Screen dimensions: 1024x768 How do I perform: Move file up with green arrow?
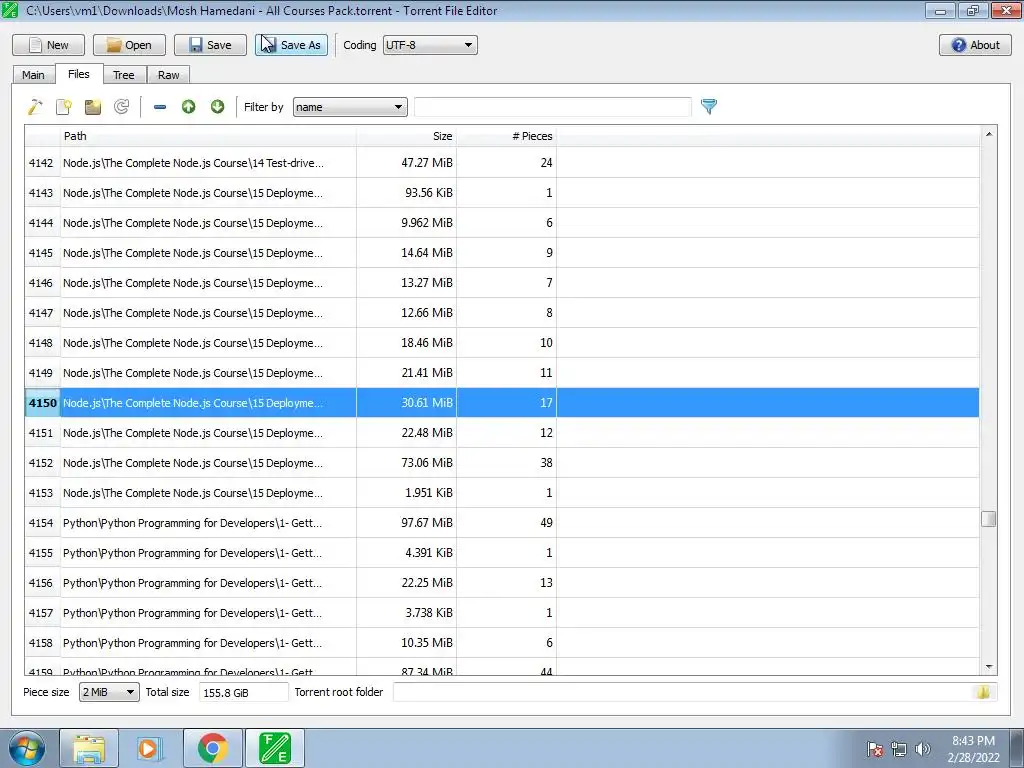tap(189, 106)
